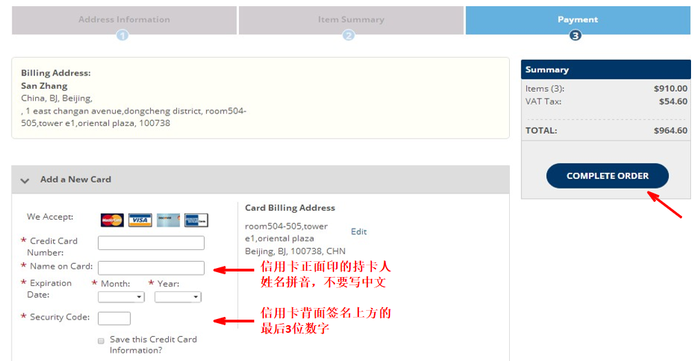Collapse the Add a New Card chevron

coord(25,180)
